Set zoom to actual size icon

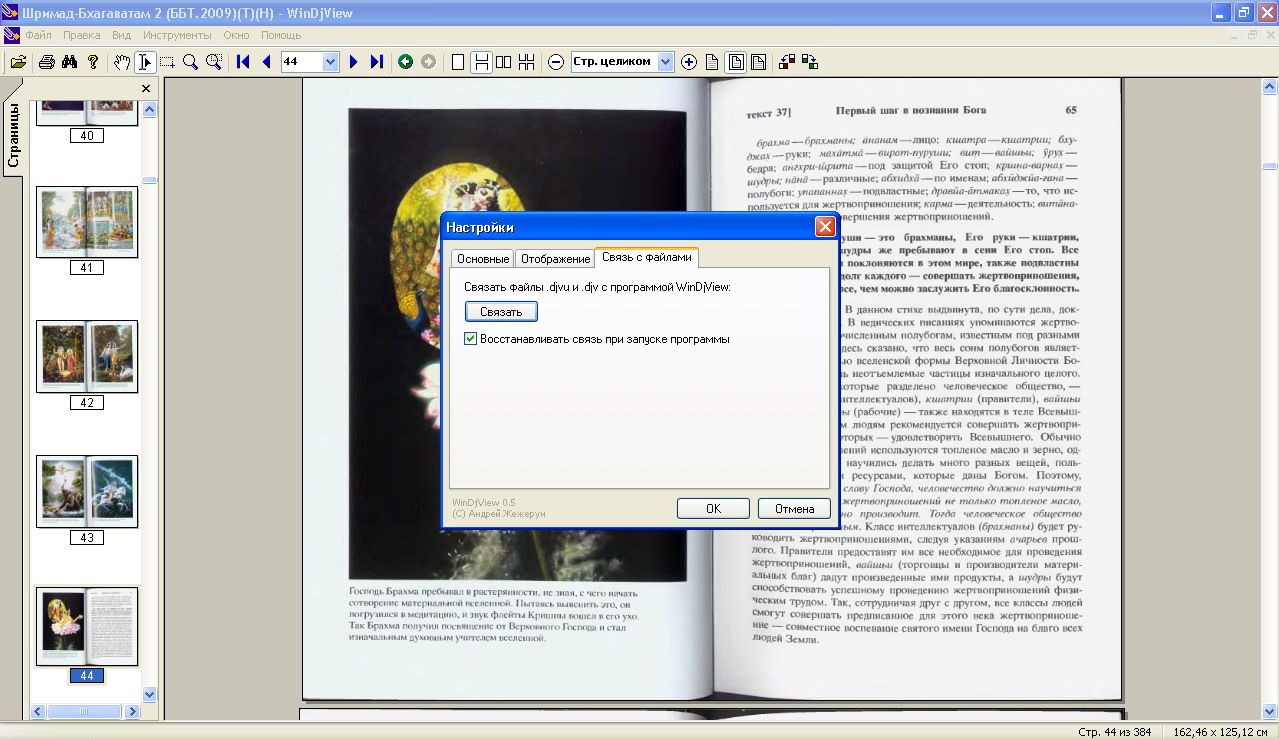coord(712,62)
